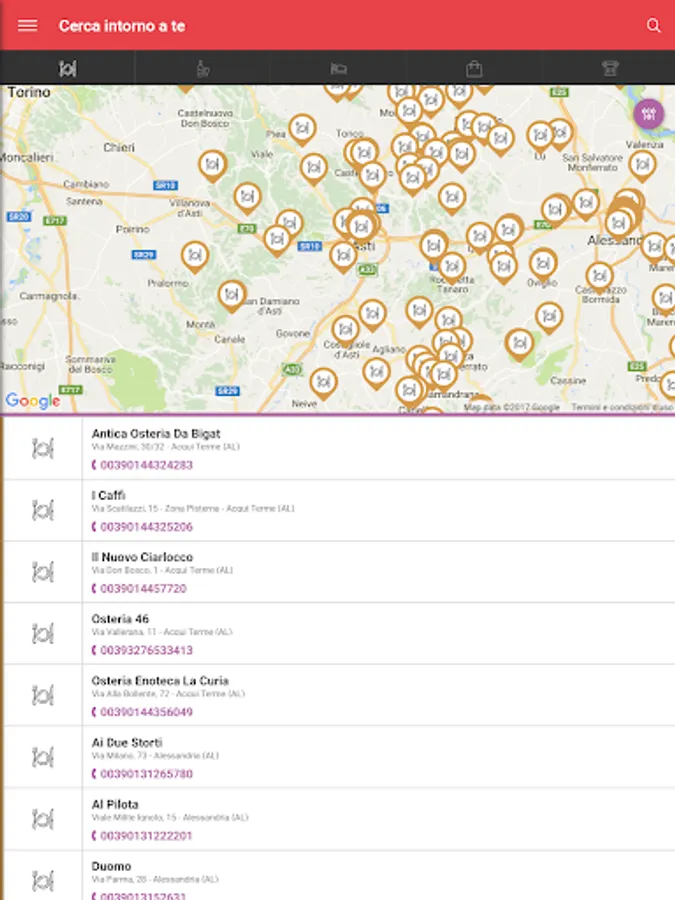
Task: Click restaurant icon beside I Caffi
Action: (42, 510)
